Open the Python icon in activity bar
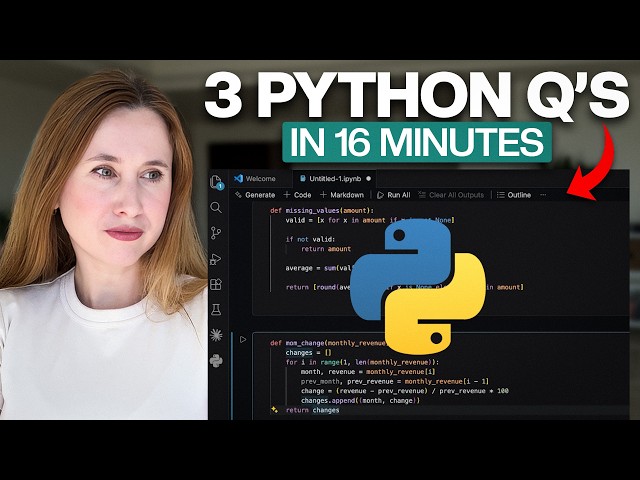 216,361
